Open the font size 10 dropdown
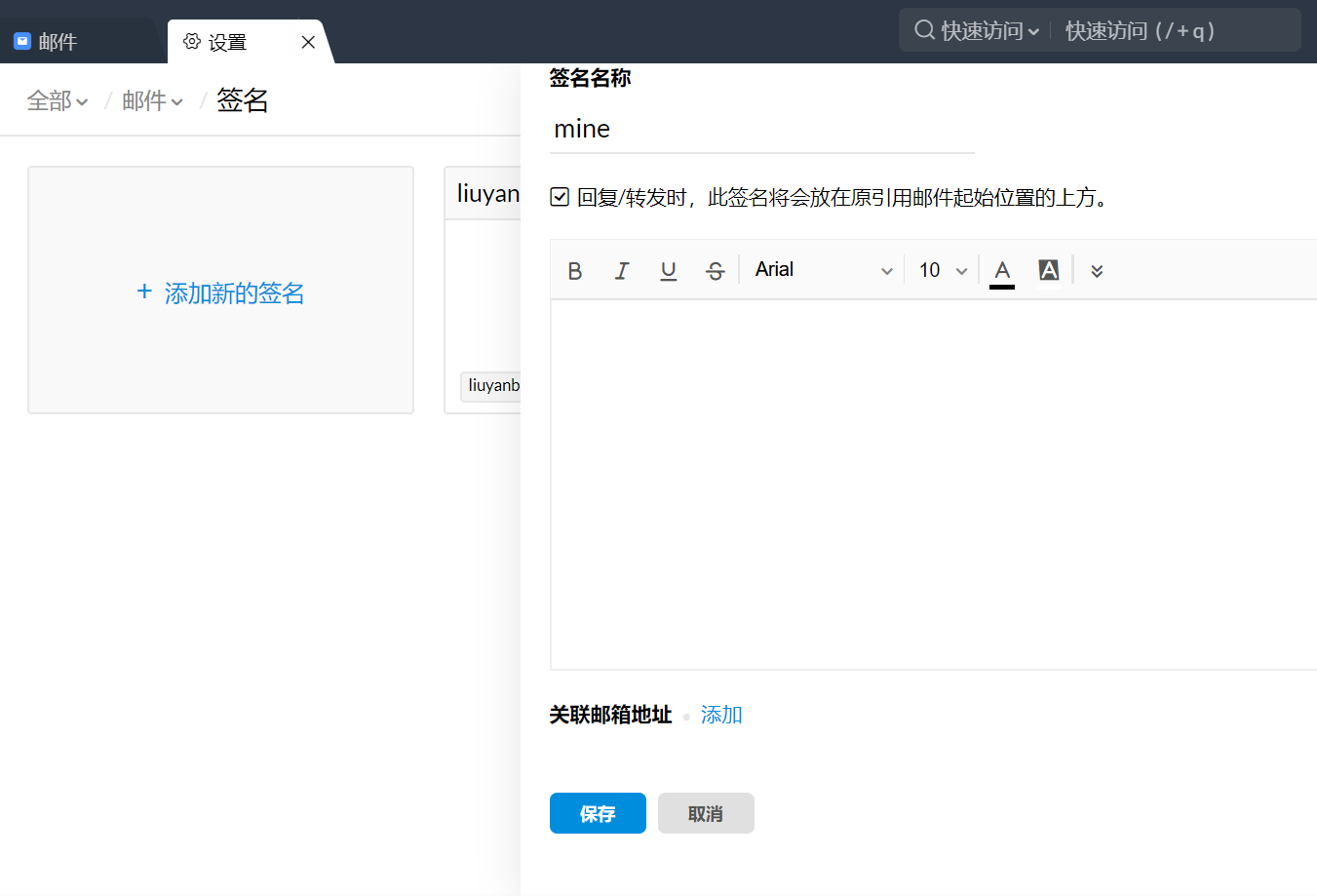 tap(943, 270)
